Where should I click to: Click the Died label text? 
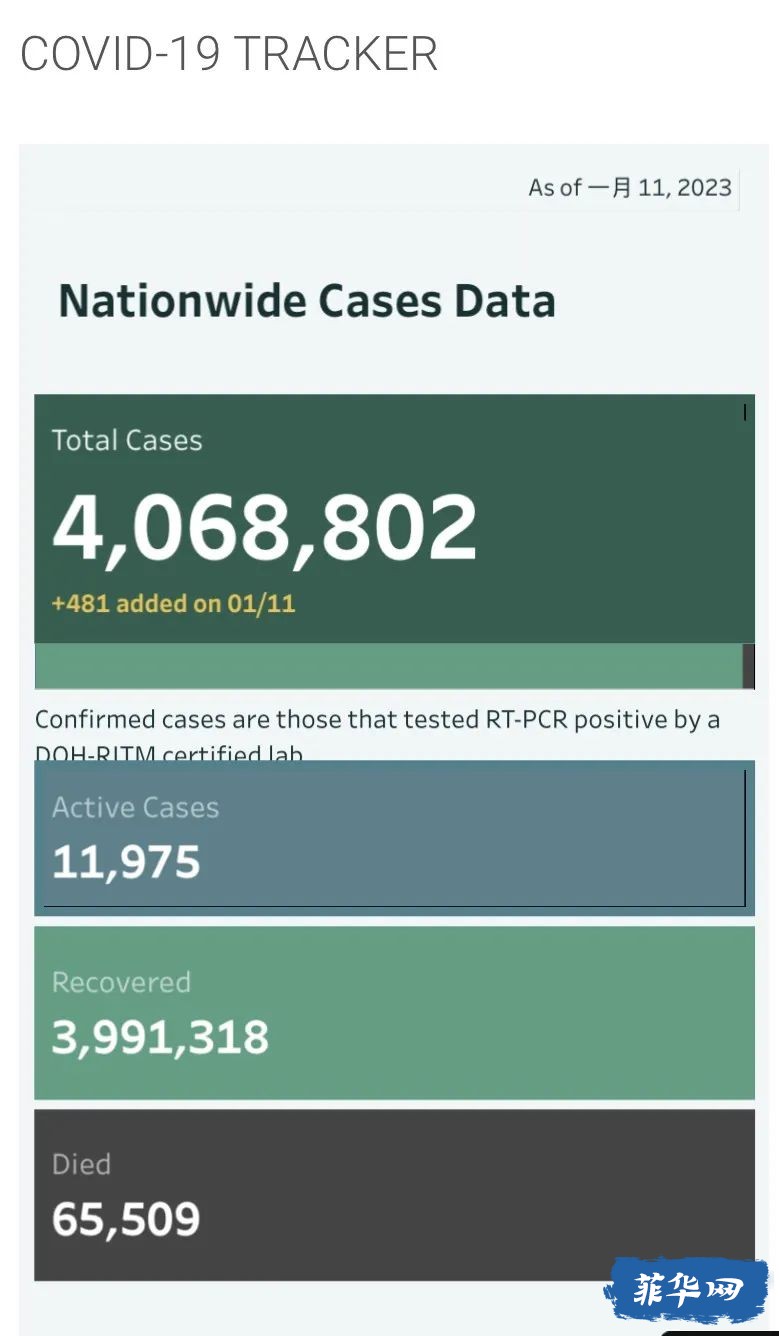click(81, 1164)
